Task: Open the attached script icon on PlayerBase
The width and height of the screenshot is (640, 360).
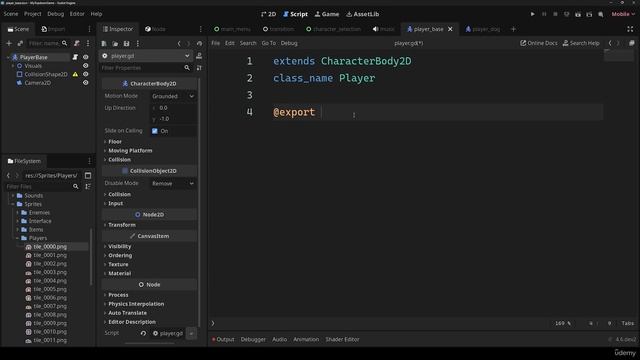Action: click(75, 57)
